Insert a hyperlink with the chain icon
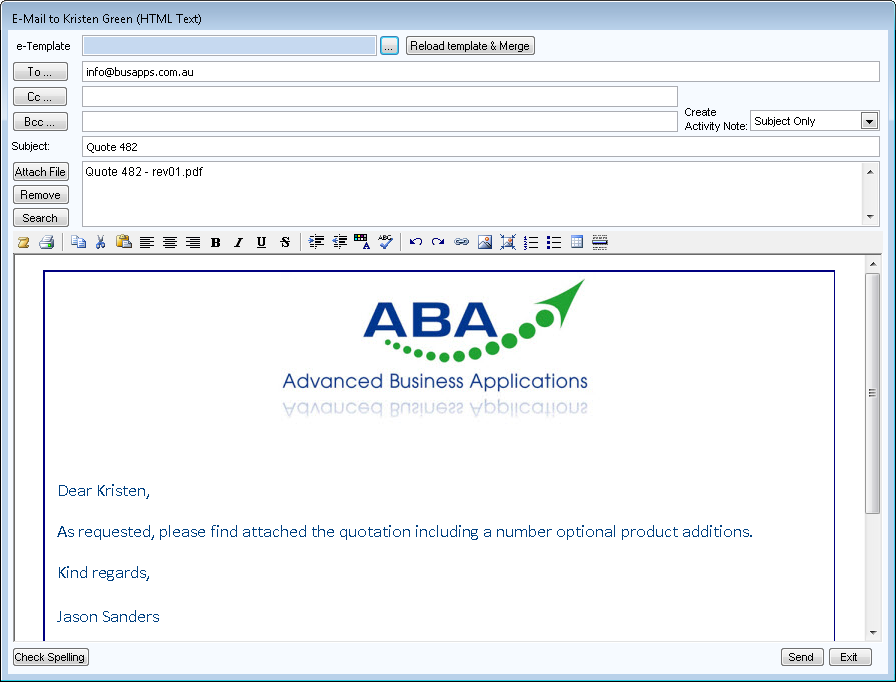896x682 pixels. tap(461, 242)
